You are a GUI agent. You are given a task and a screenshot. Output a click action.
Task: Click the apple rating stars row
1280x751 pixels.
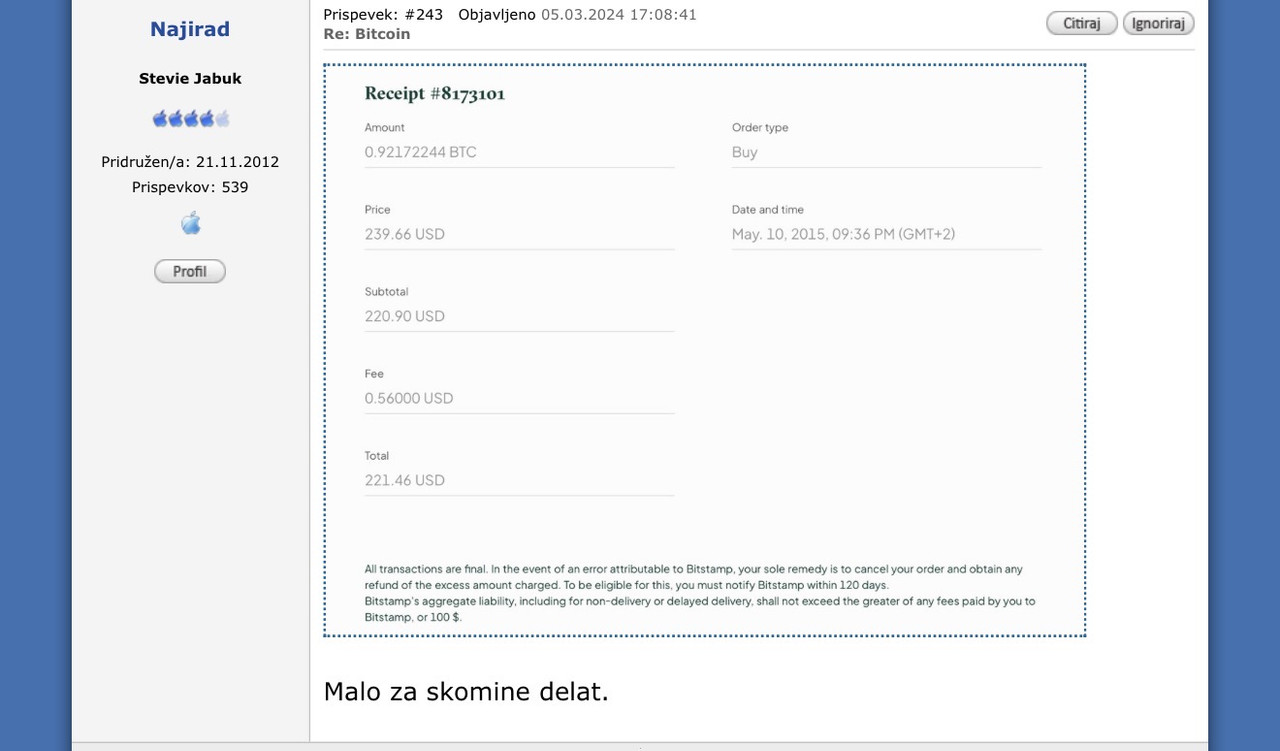pyautogui.click(x=191, y=119)
